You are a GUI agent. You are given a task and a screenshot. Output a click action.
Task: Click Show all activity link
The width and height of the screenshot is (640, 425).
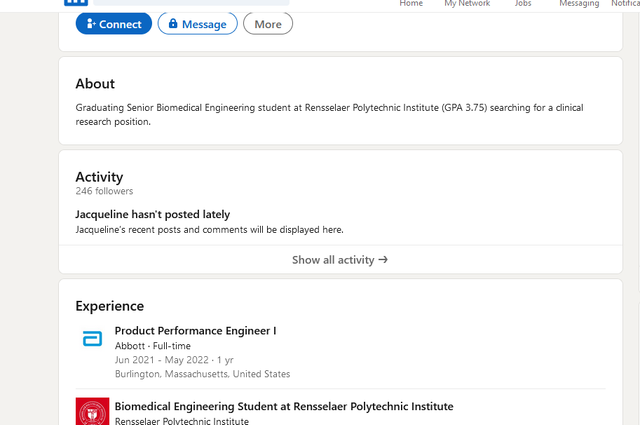coord(340,260)
